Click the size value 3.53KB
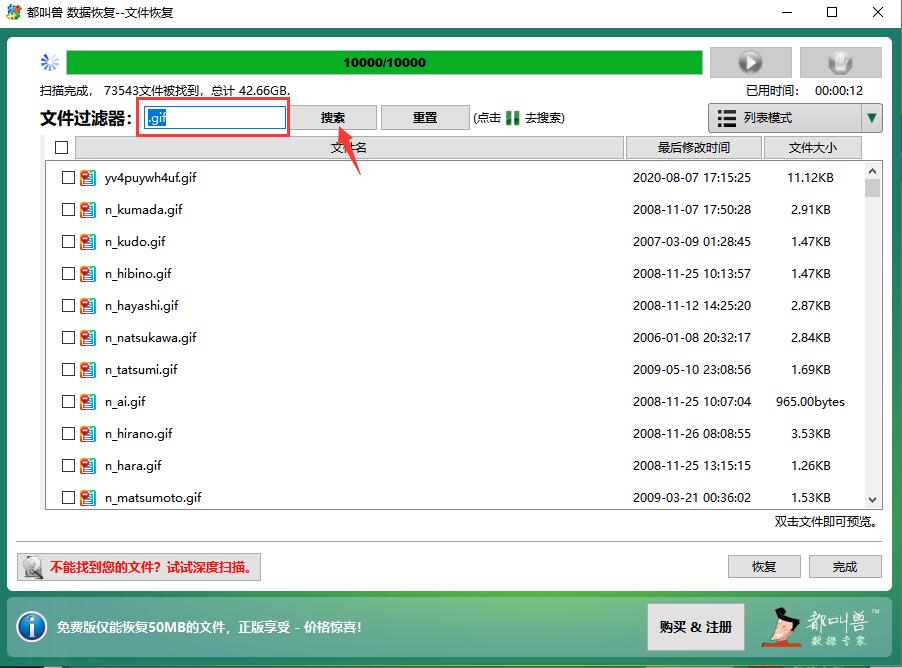Image resolution: width=902 pixels, height=668 pixels. pos(810,434)
